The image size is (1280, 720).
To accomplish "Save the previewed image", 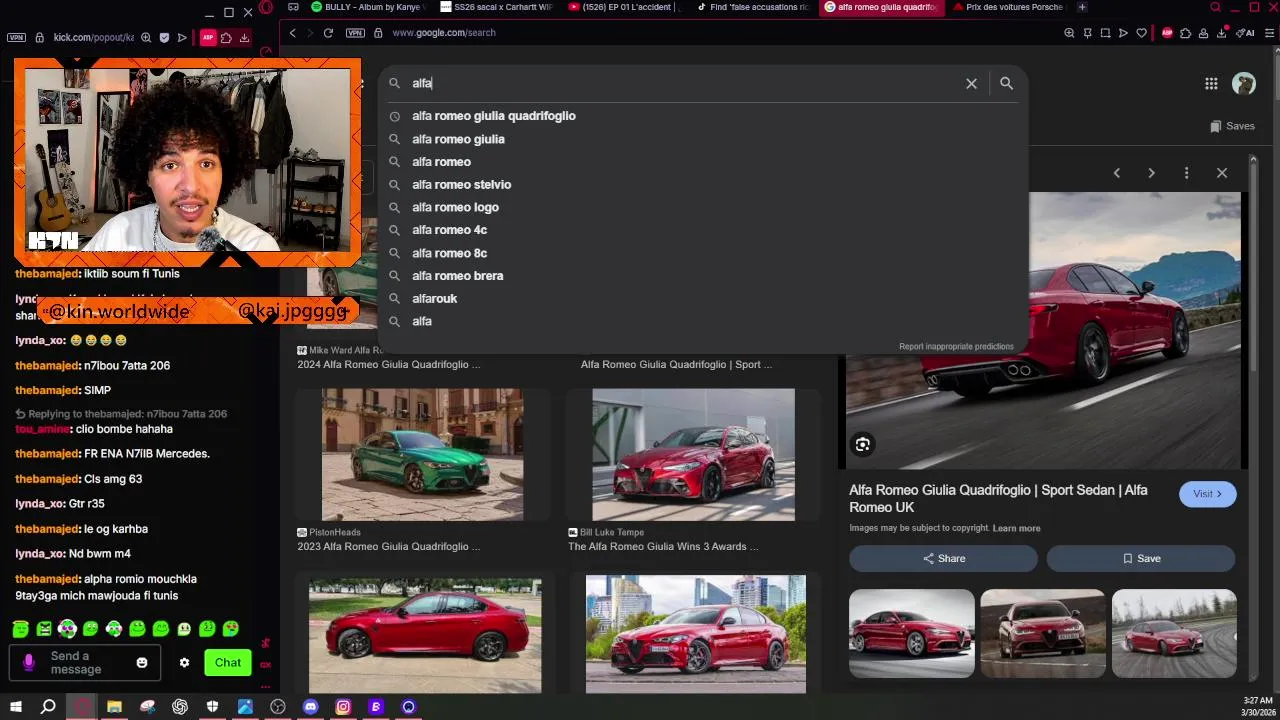I will [x=1141, y=559].
